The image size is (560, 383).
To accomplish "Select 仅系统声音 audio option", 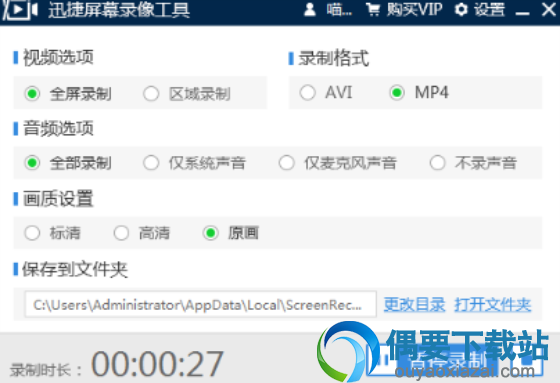I will point(194,163).
